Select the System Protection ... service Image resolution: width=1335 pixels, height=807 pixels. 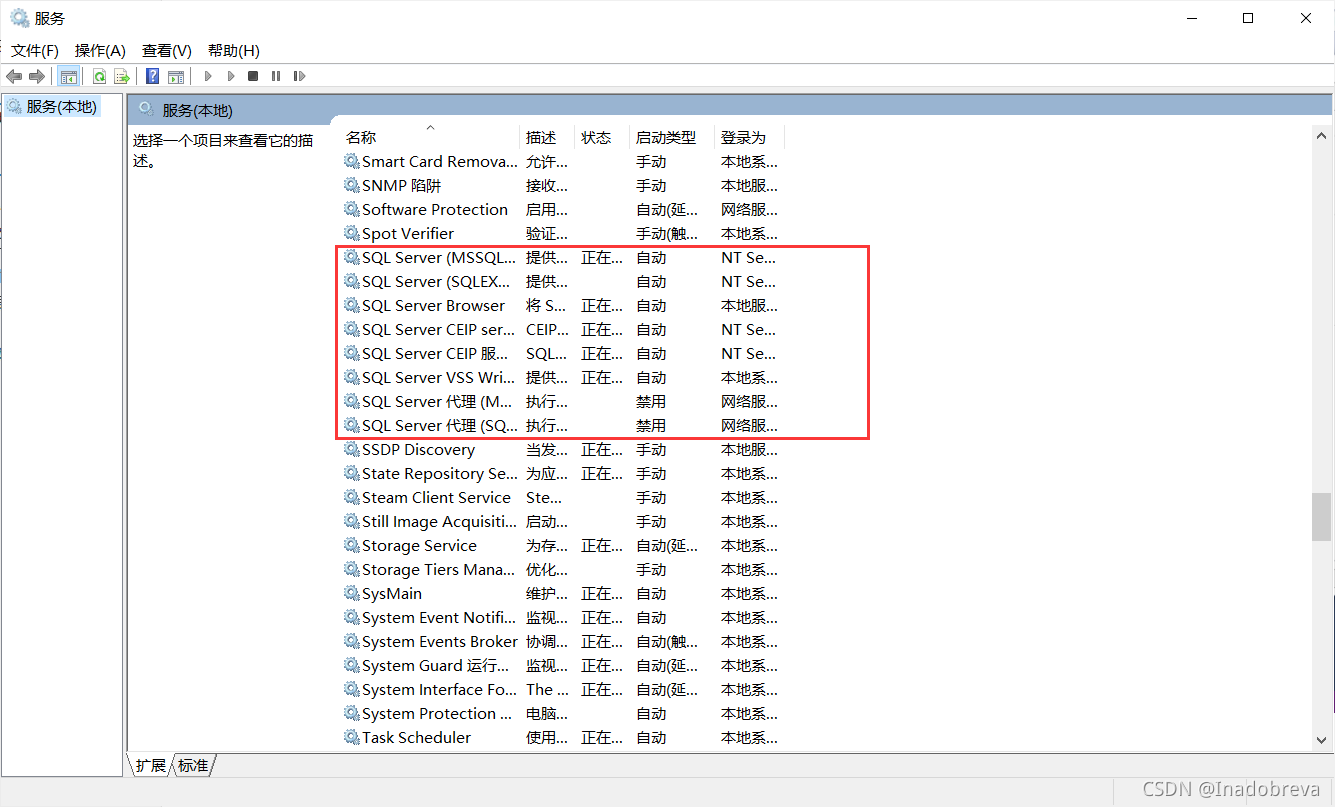[x=561, y=713]
